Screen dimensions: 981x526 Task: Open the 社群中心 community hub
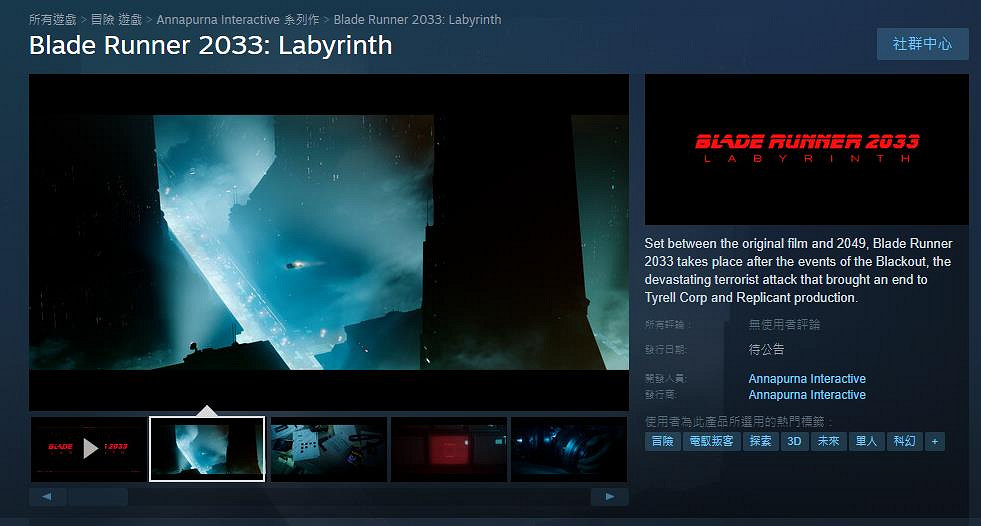(x=922, y=44)
